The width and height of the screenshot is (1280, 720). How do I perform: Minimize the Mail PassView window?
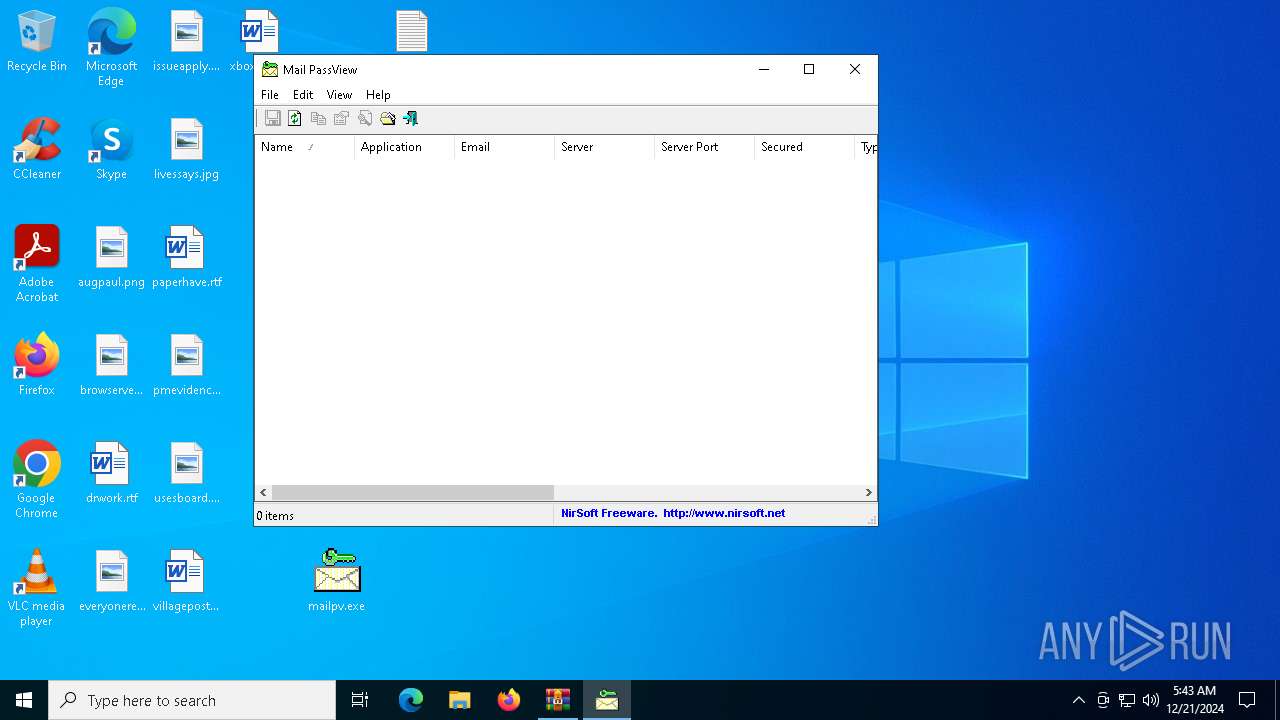point(764,69)
